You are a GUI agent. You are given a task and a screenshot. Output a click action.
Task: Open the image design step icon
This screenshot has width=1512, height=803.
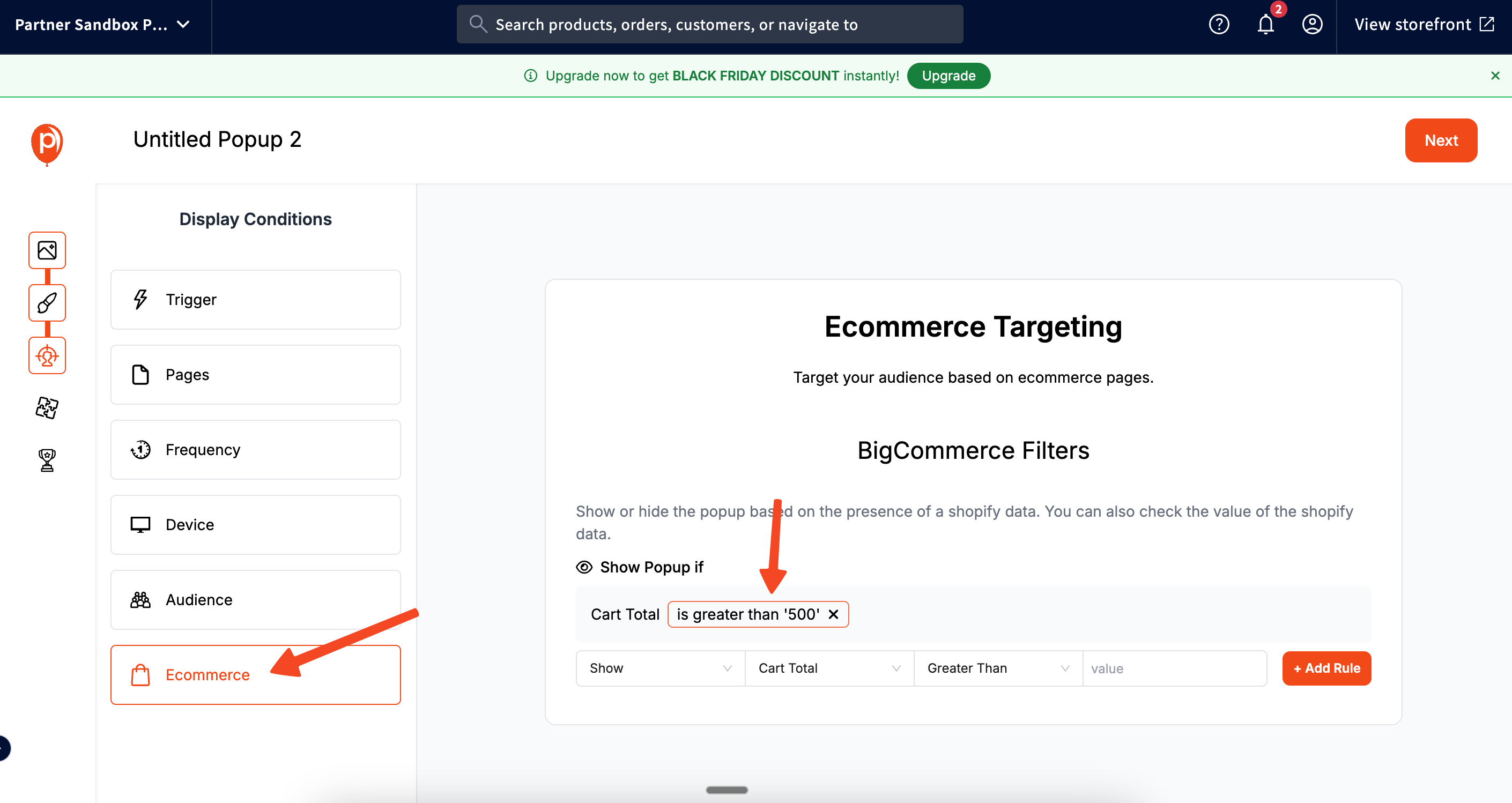[47, 250]
